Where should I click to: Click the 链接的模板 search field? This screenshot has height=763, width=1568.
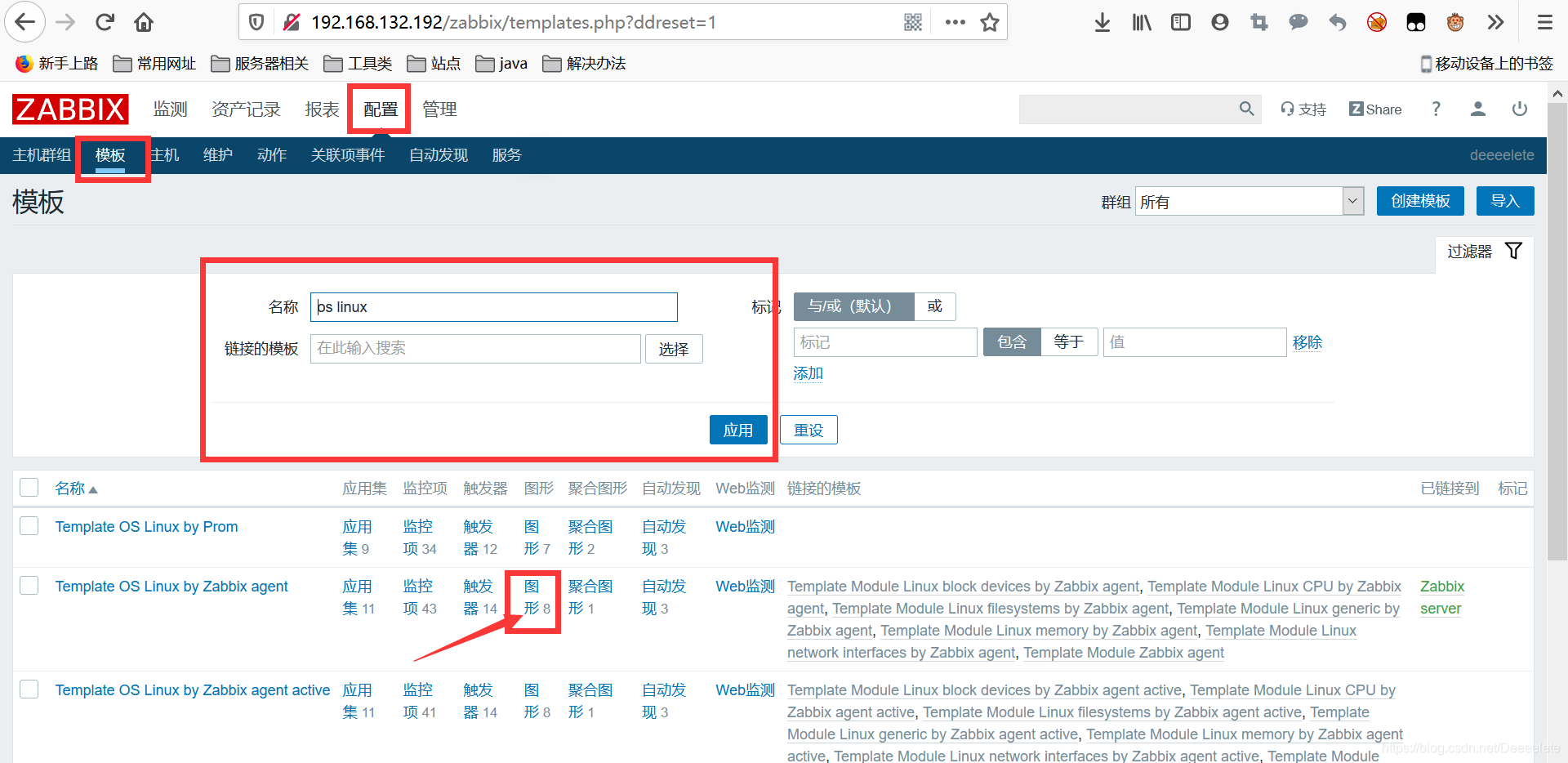click(x=475, y=349)
